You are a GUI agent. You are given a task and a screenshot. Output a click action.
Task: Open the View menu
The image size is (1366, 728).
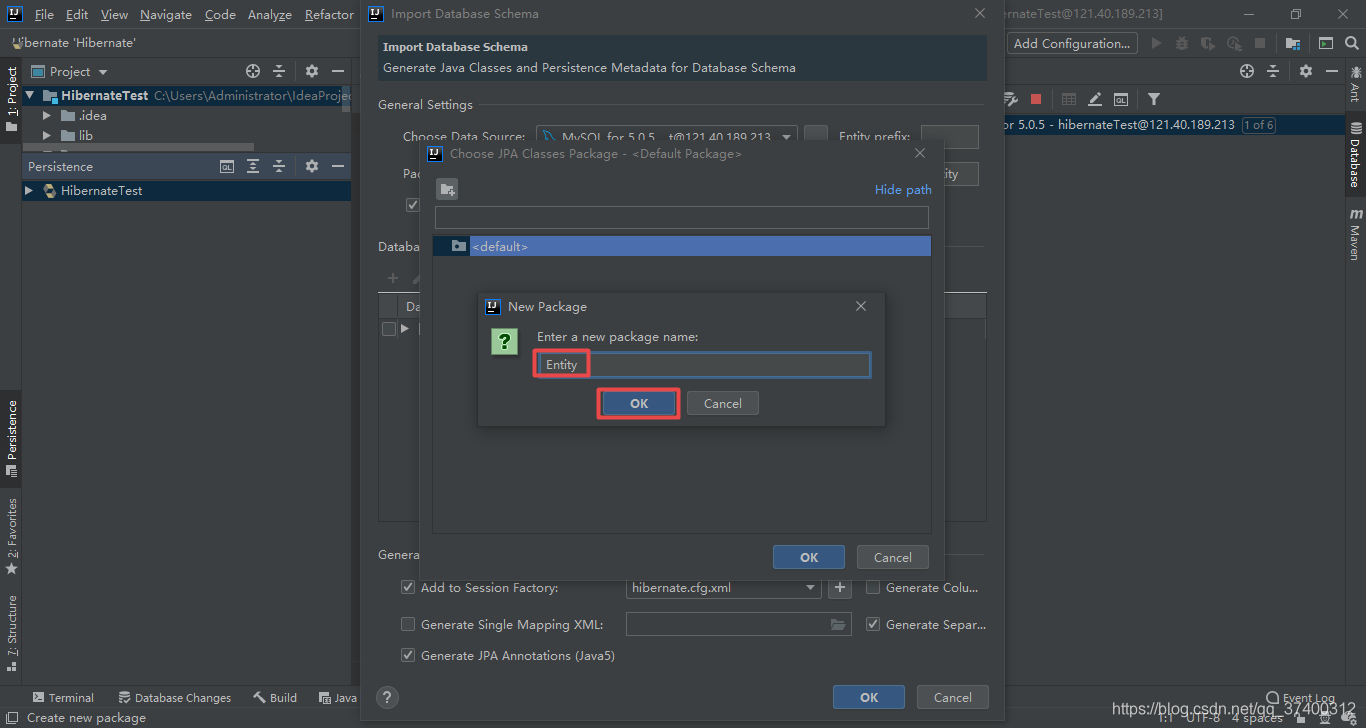coord(114,14)
